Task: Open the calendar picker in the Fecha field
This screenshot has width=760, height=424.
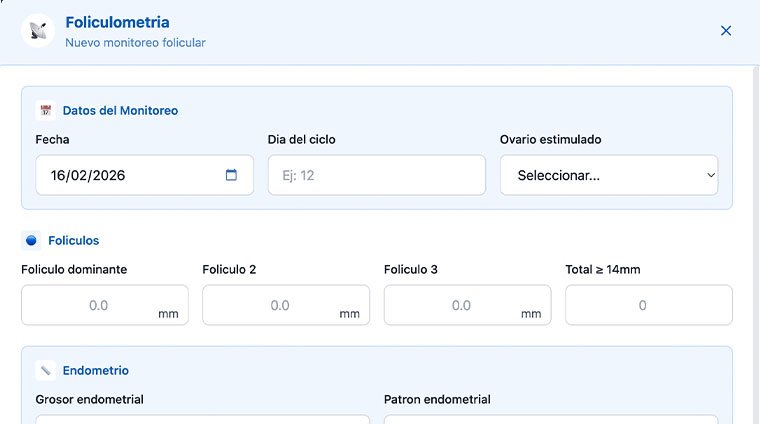Action: (231, 175)
